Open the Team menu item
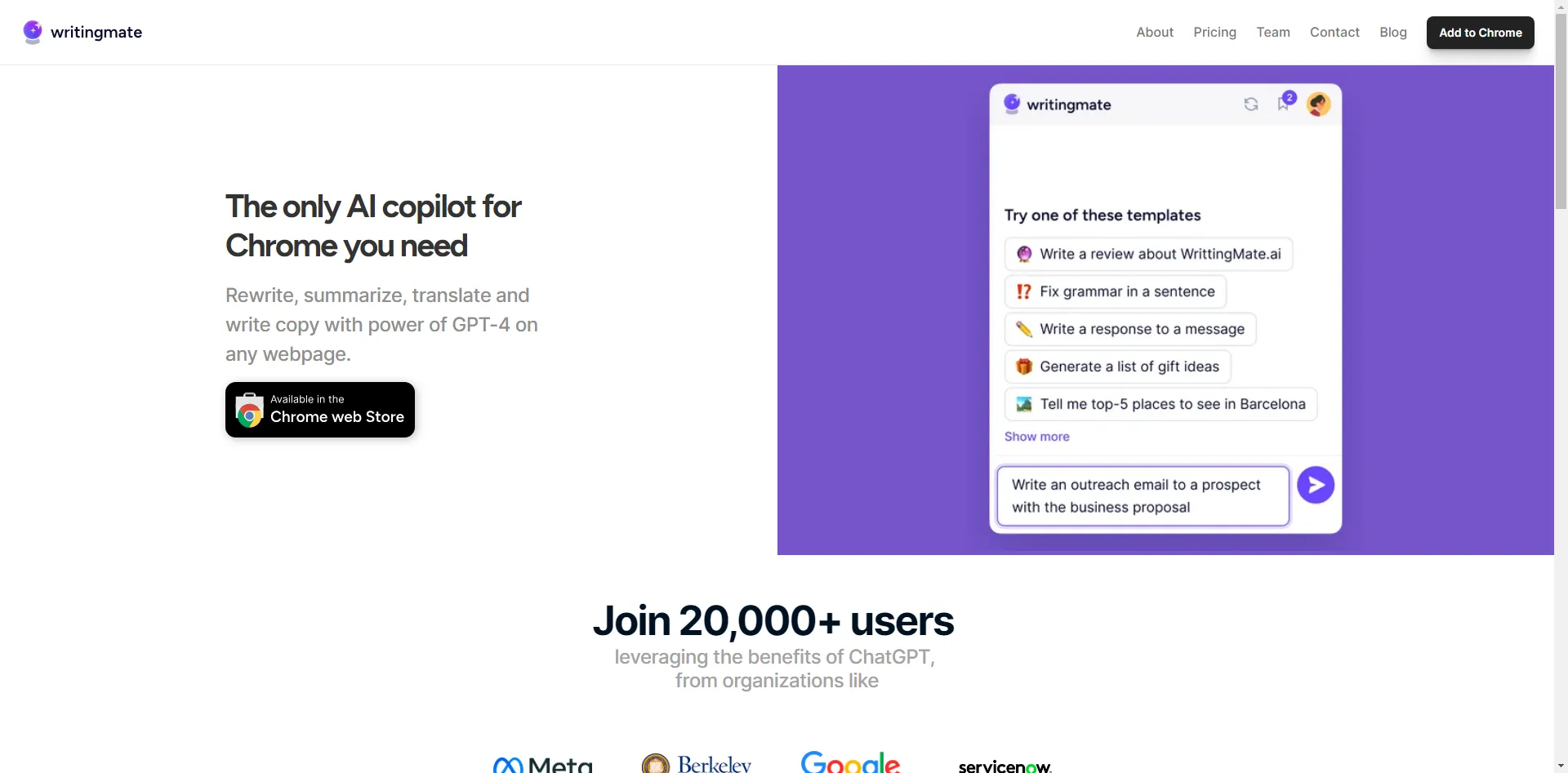1568x773 pixels. click(1272, 33)
